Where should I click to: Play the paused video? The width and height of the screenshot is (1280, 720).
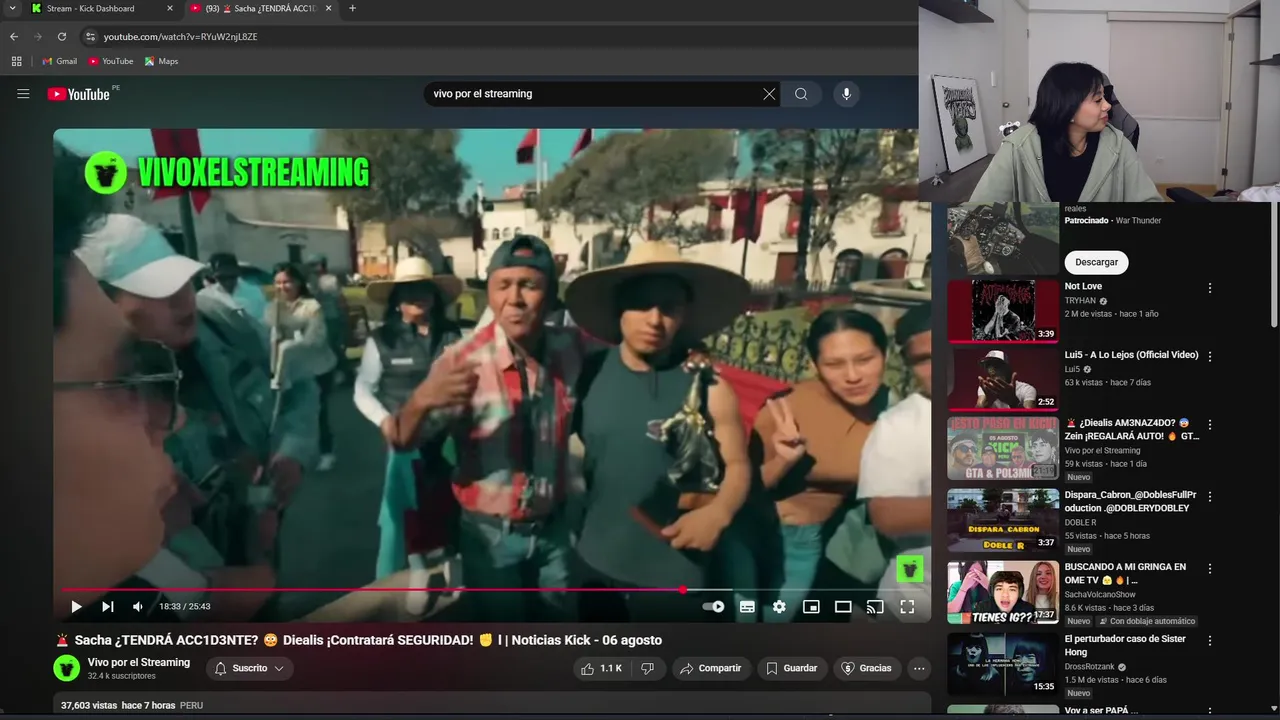click(76, 606)
